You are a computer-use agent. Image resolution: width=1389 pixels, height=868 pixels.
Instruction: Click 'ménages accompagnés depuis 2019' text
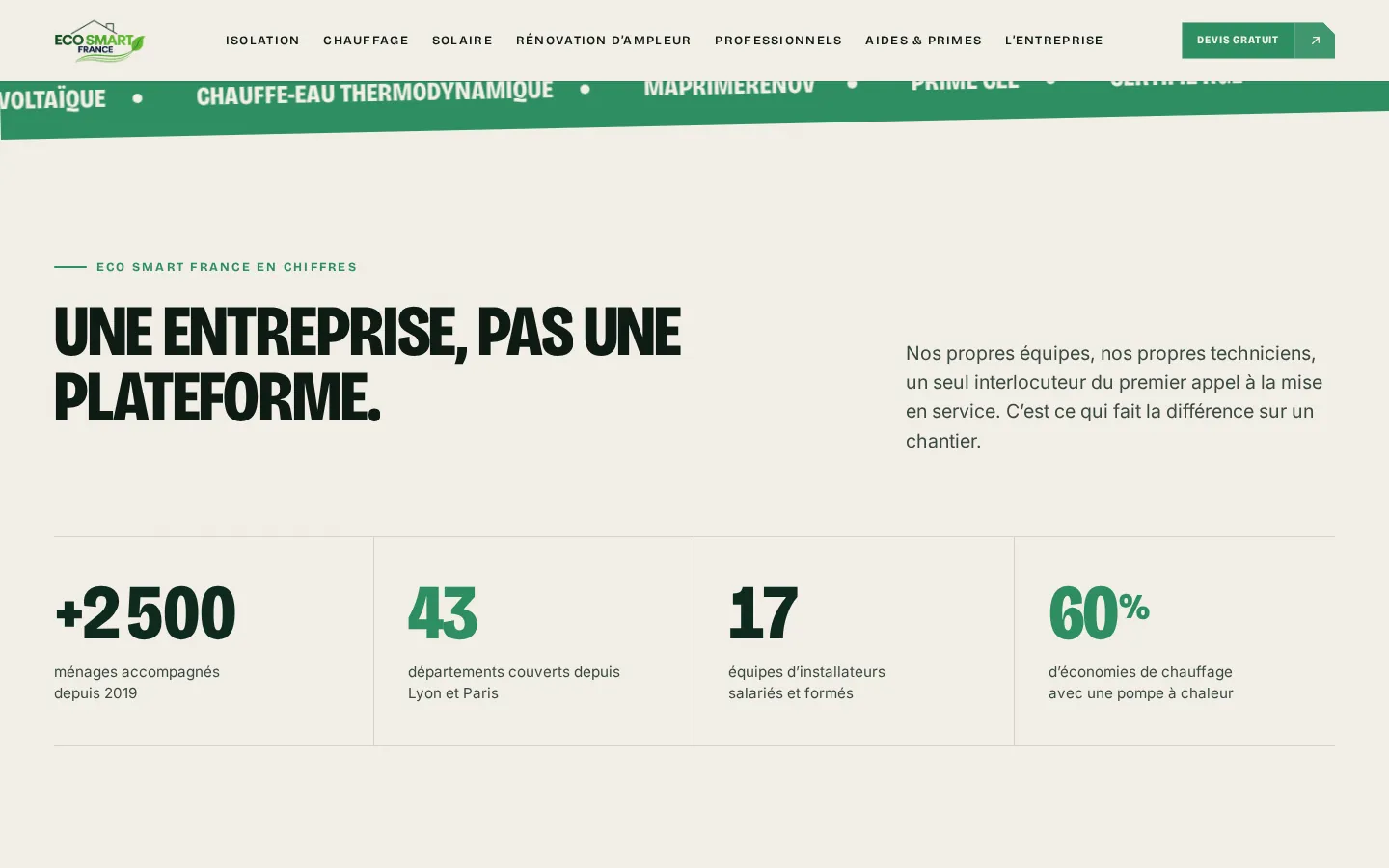click(137, 683)
